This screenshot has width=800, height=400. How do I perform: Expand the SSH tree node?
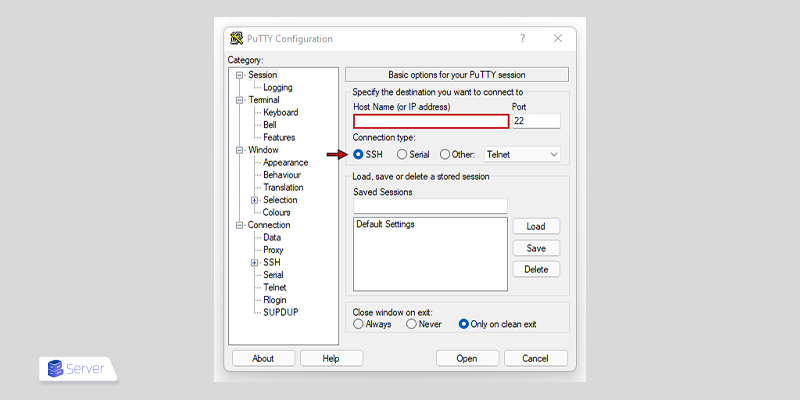click(x=254, y=263)
